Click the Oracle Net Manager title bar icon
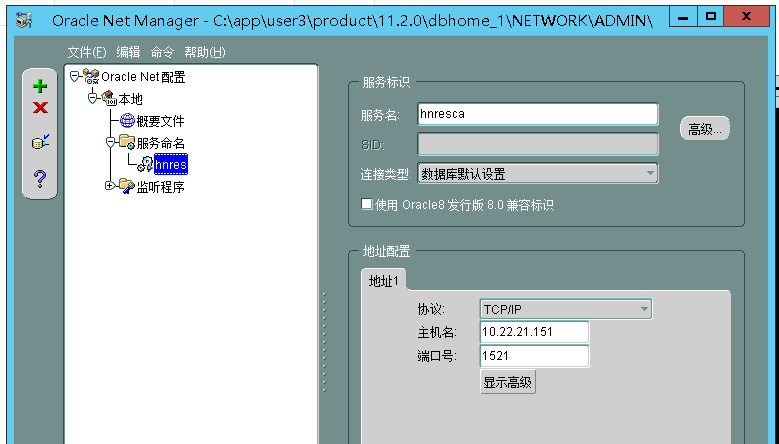779x444 pixels. pyautogui.click(x=24, y=20)
